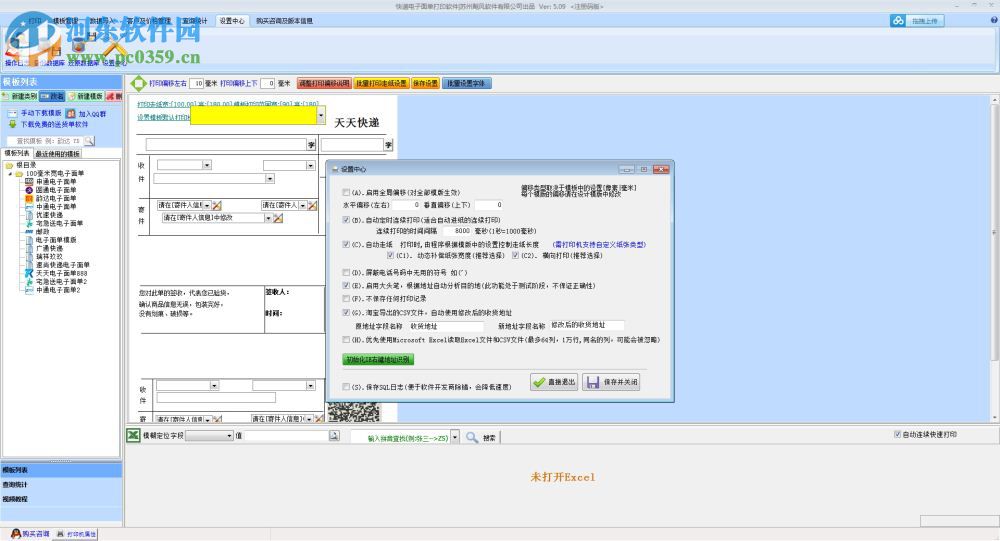
Task: Open the value picker icon beside 值 field
Action: [334, 435]
